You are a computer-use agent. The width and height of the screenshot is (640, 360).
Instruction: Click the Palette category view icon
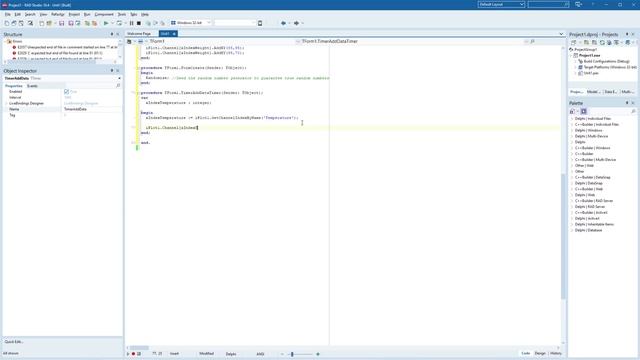point(584,111)
